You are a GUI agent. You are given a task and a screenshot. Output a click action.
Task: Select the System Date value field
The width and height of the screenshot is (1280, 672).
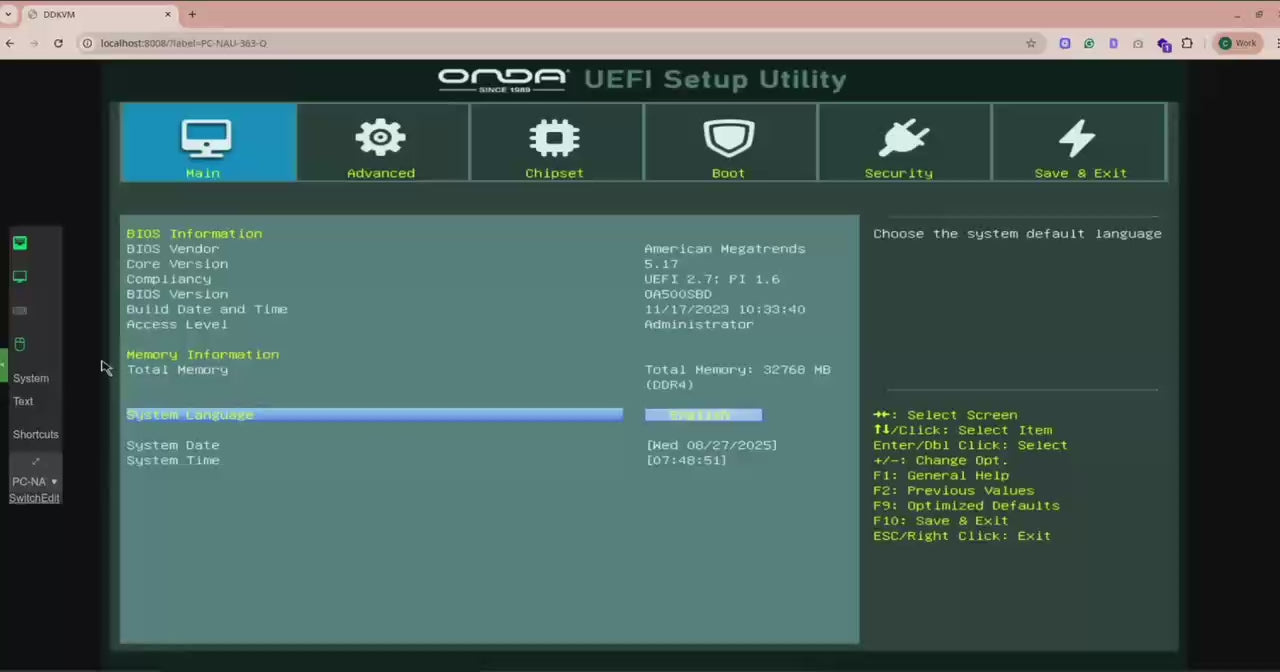click(711, 445)
